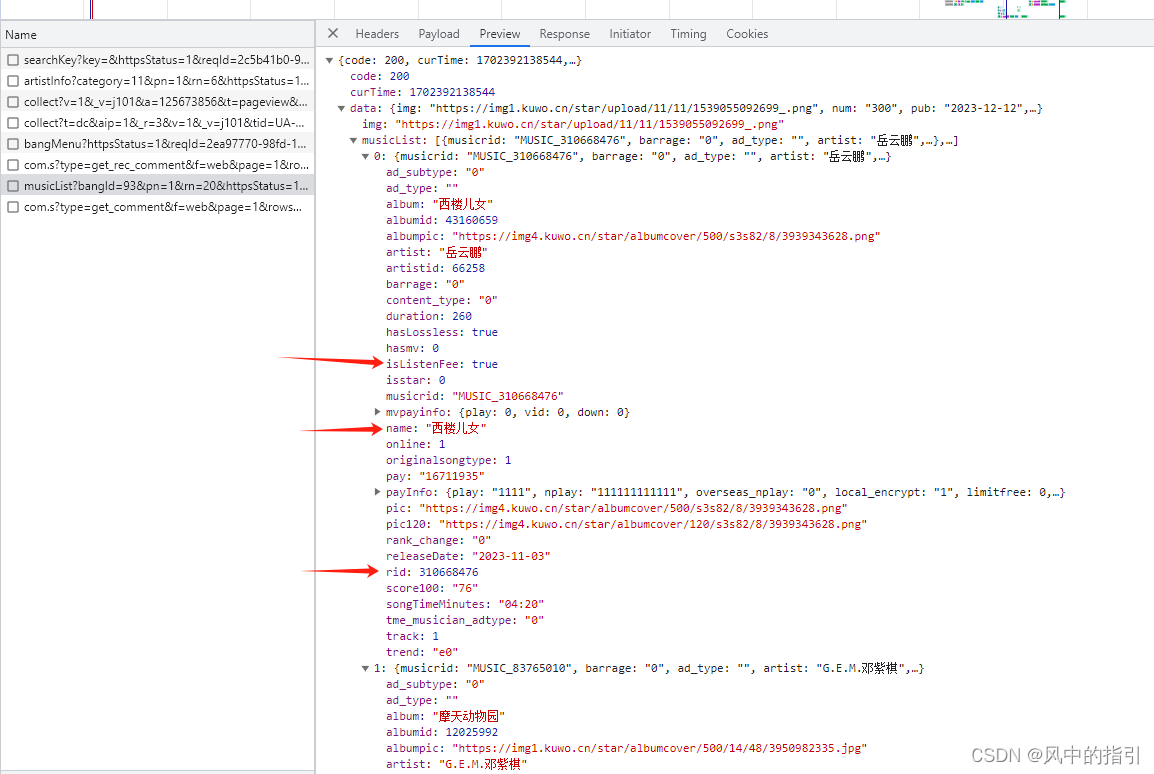This screenshot has width=1154, height=774.
Task: Click the hasLossless: true property
Action: [442, 333]
